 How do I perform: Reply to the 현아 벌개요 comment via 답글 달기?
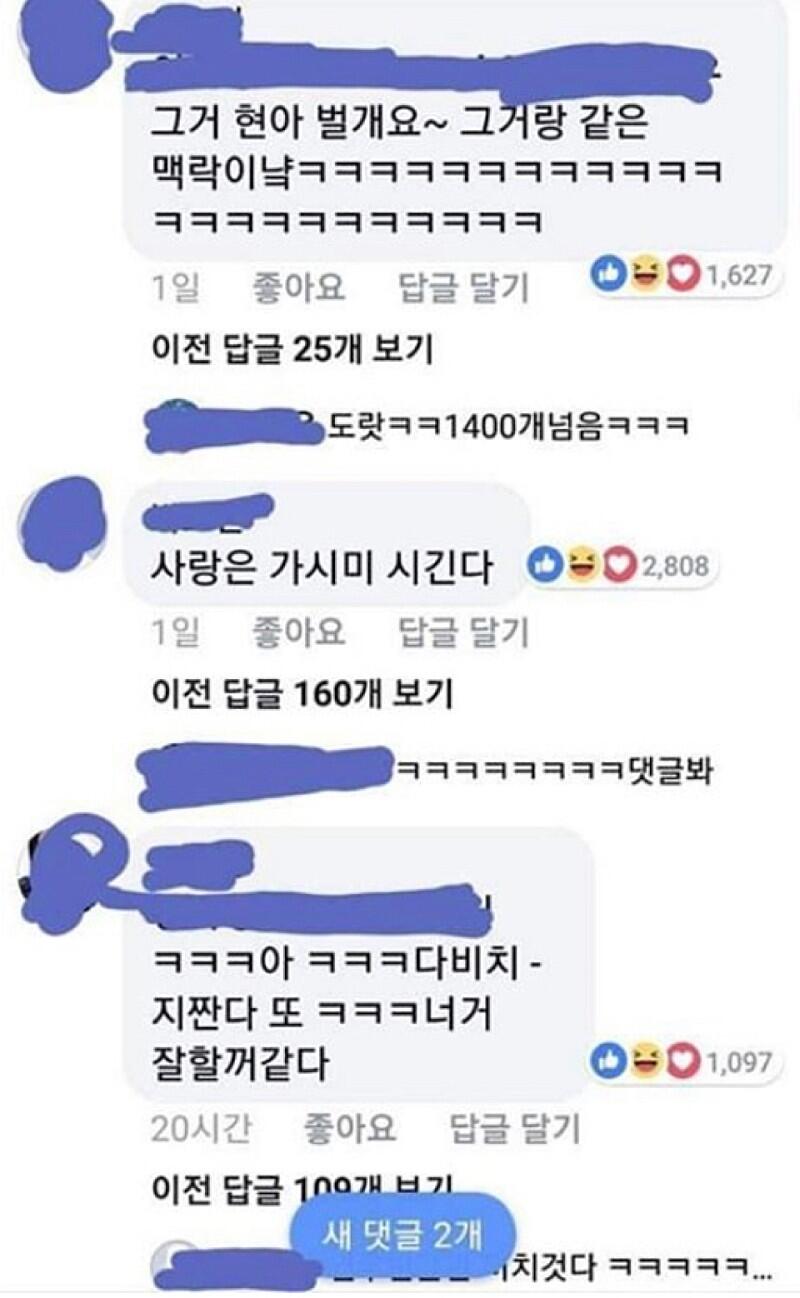coord(462,289)
